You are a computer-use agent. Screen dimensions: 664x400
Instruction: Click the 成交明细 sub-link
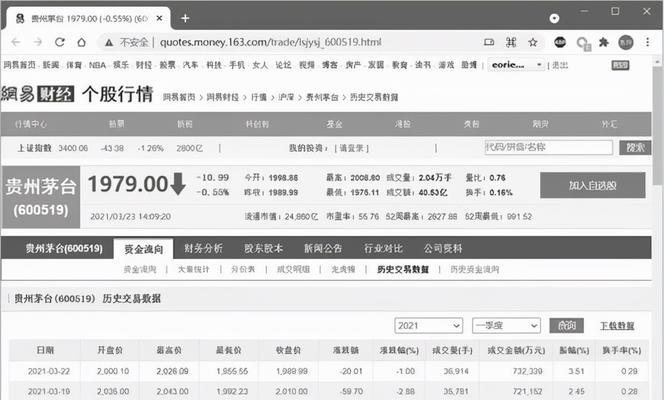(x=293, y=269)
